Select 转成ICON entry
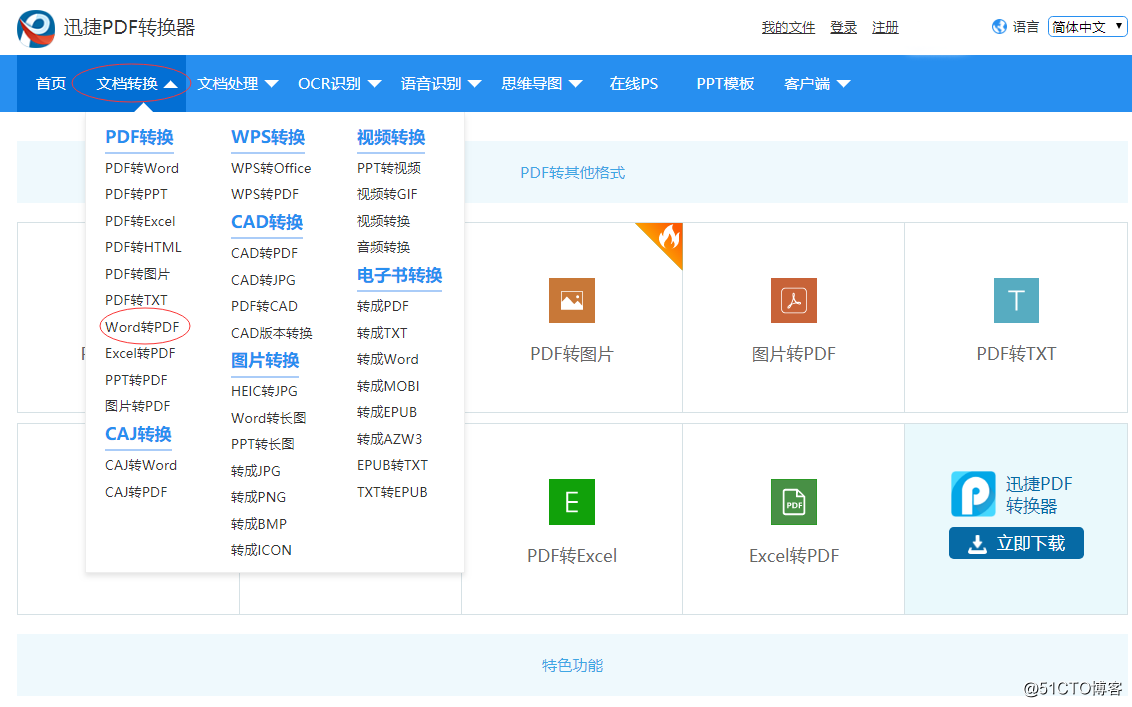Viewport: 1132px width, 707px height. (x=261, y=550)
